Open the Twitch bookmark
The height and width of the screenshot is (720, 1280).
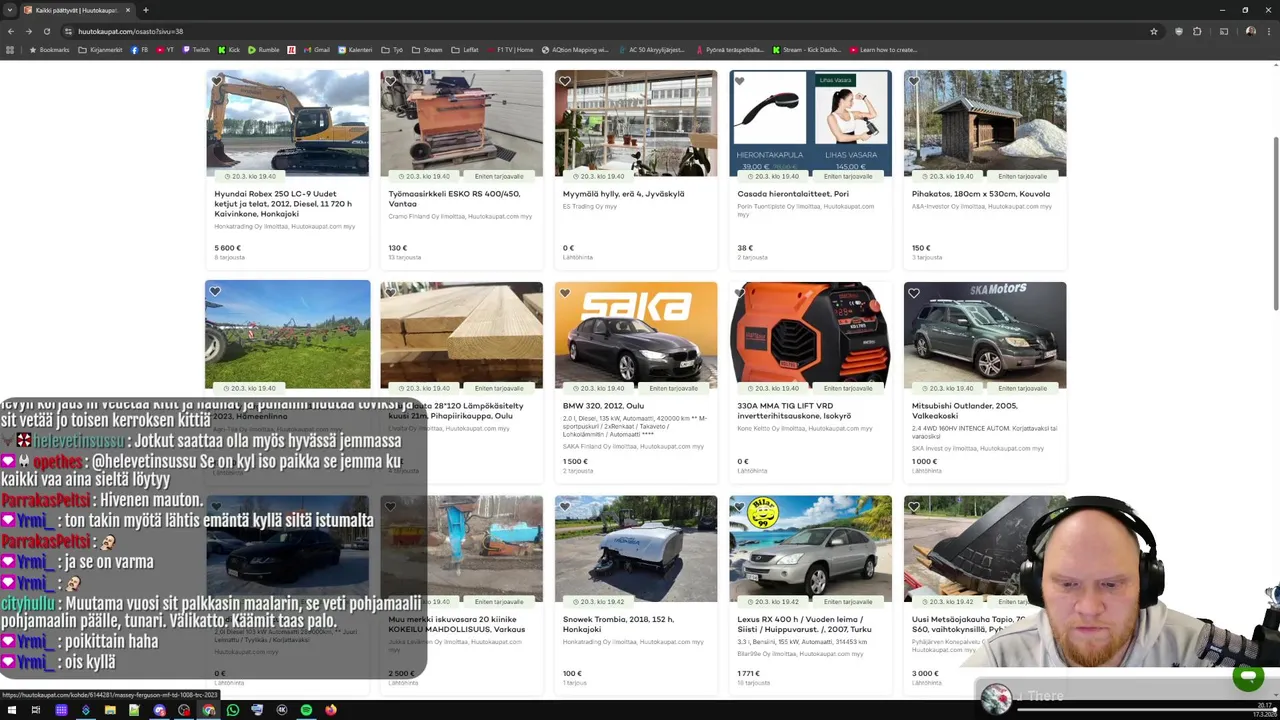196,49
